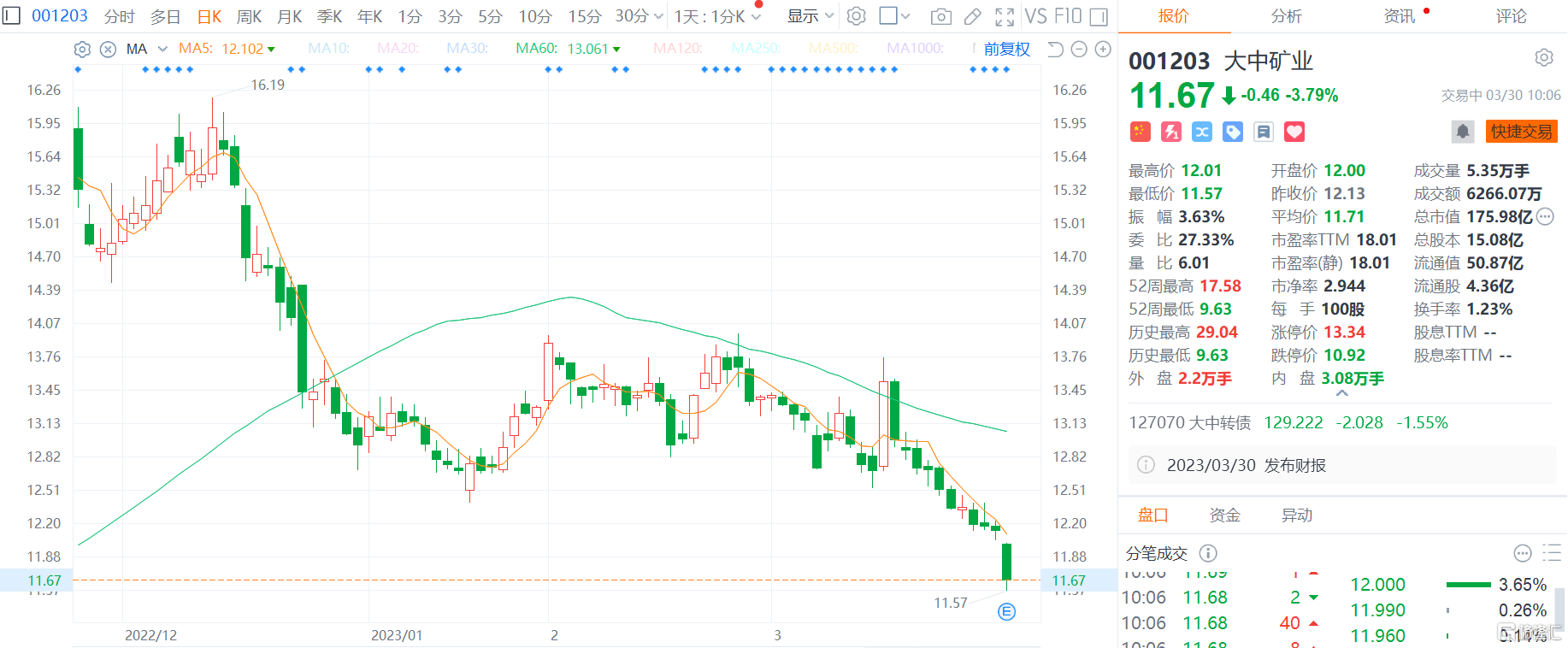The height and width of the screenshot is (648, 1568).
Task: Open quote panel settings gear
Action: [x=1543, y=57]
